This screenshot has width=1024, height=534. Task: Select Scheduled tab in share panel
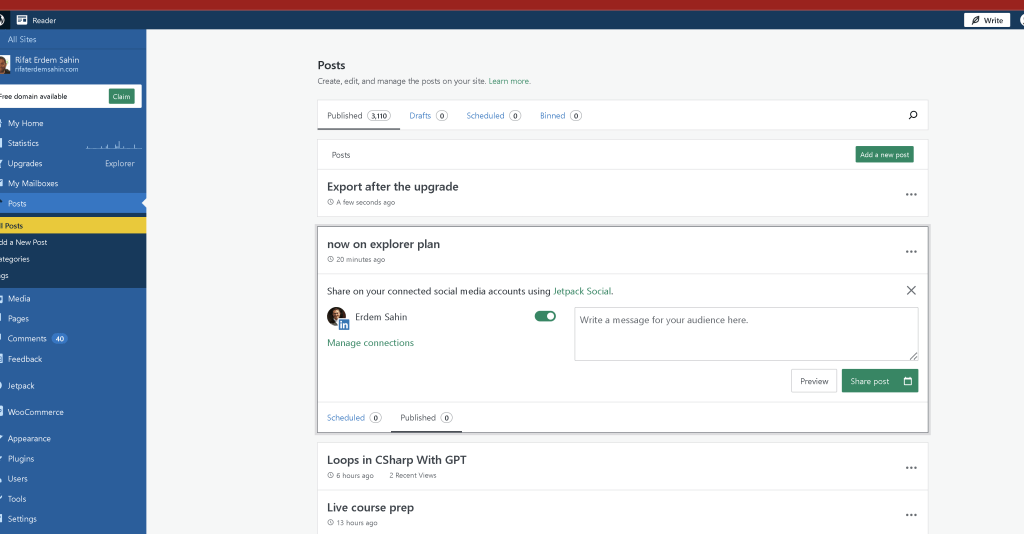(x=354, y=418)
